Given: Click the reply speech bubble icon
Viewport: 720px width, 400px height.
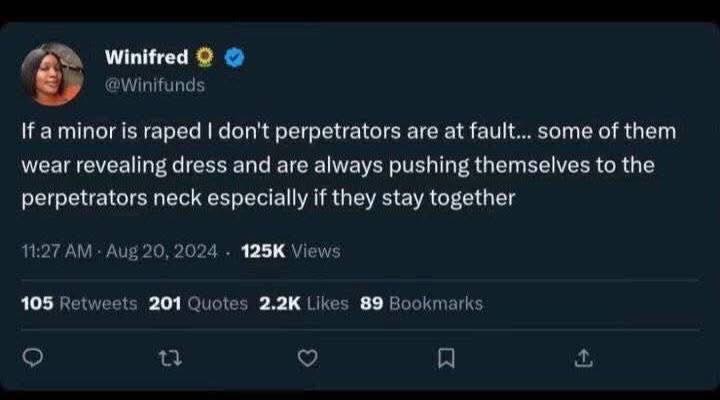Looking at the screenshot, I should click(x=31, y=357).
